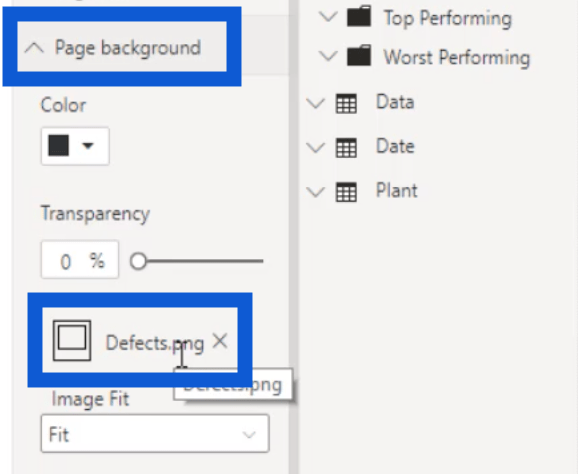Click the Transparency percentage input field

[80, 260]
